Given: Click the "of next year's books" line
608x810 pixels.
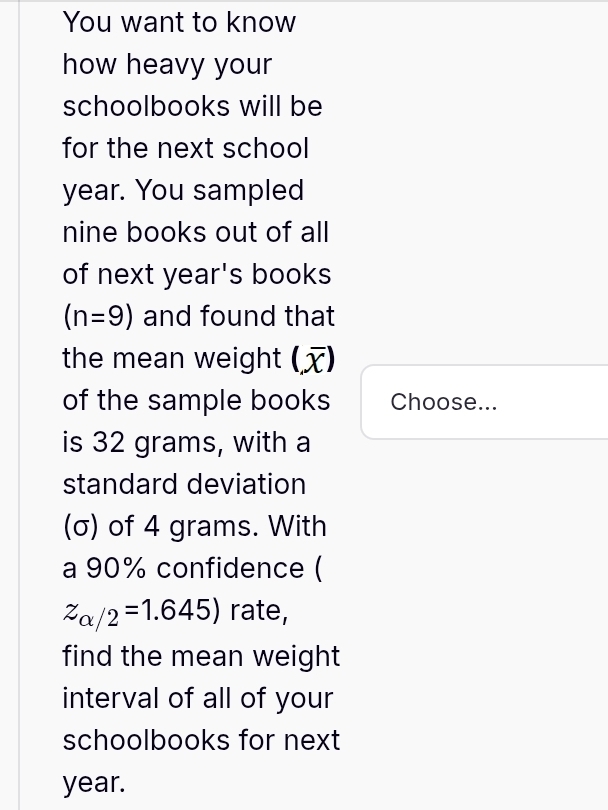Looking at the screenshot, I should click(x=196, y=274).
